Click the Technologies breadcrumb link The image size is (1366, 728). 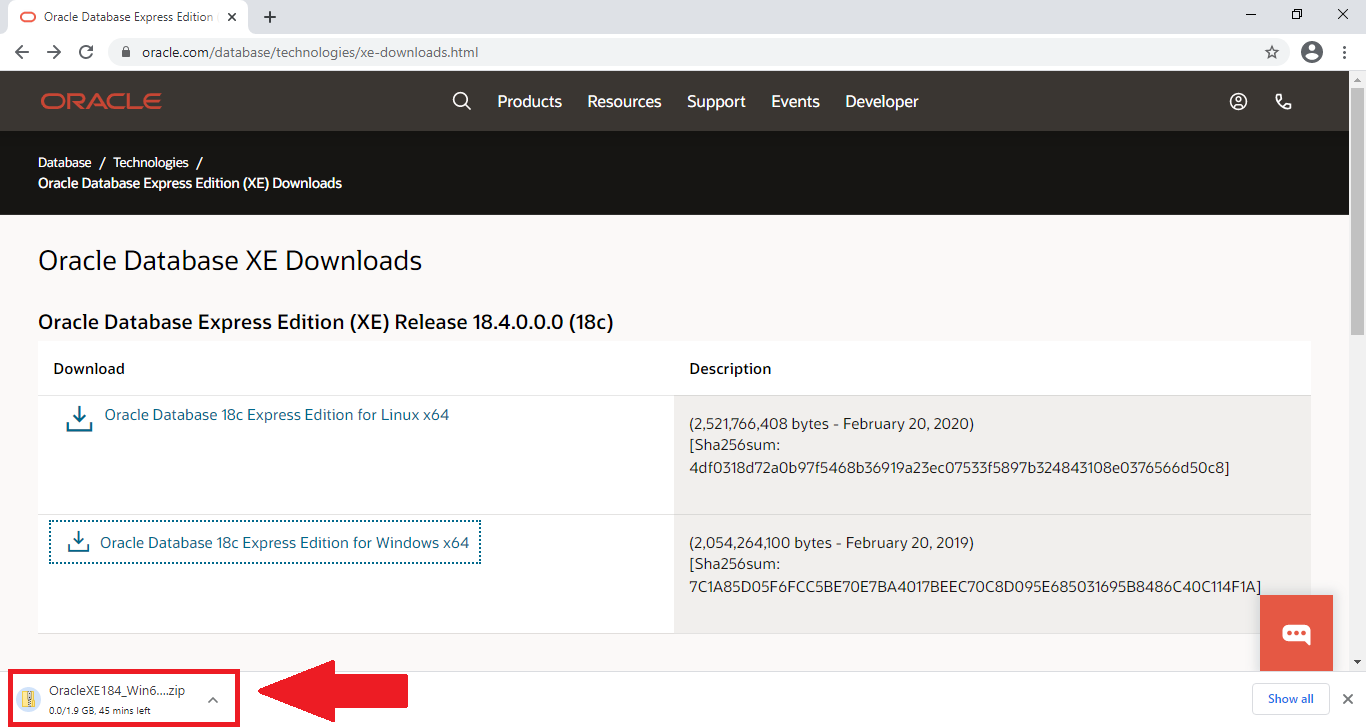(150, 162)
